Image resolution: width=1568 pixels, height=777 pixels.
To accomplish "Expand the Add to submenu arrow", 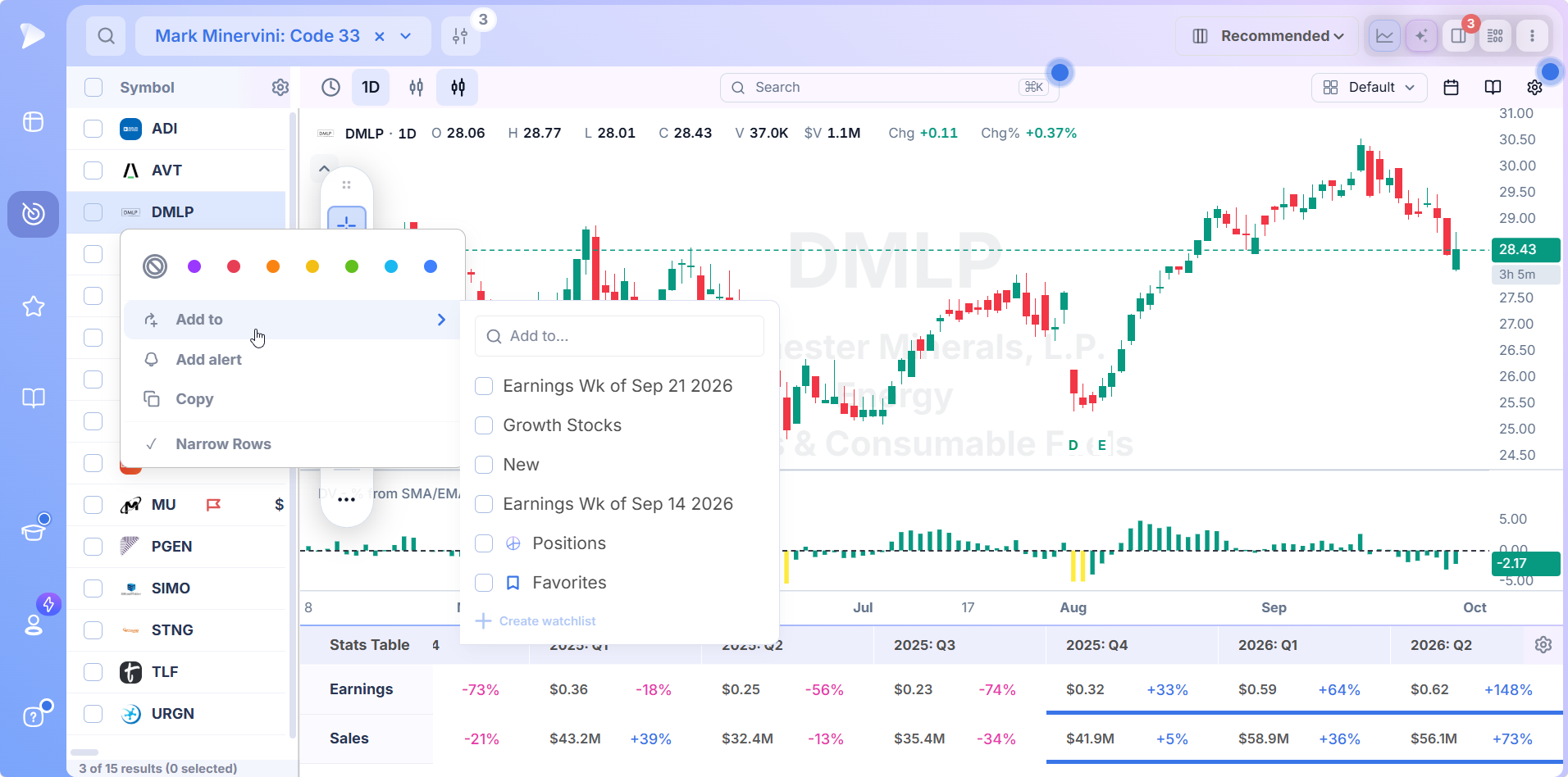I will [441, 320].
